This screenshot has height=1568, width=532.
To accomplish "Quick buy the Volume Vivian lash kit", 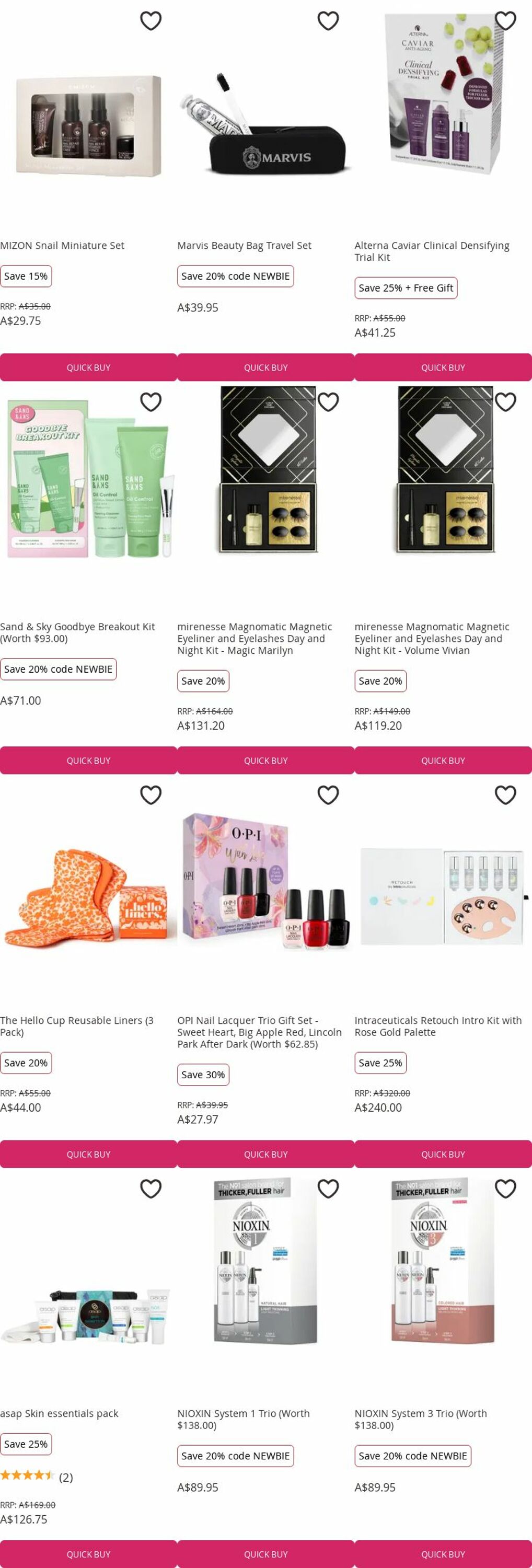I will point(443,761).
